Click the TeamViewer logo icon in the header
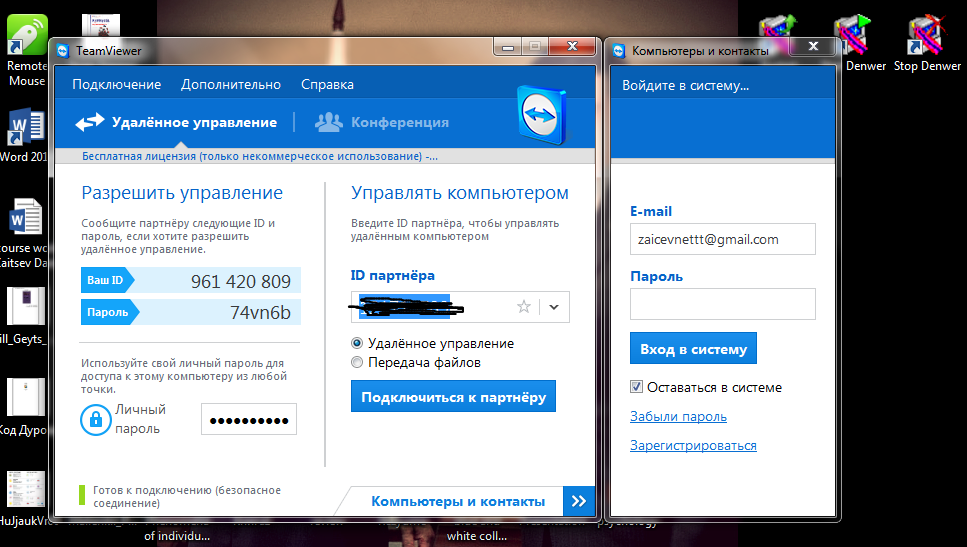This screenshot has height=547, width=967. [543, 115]
